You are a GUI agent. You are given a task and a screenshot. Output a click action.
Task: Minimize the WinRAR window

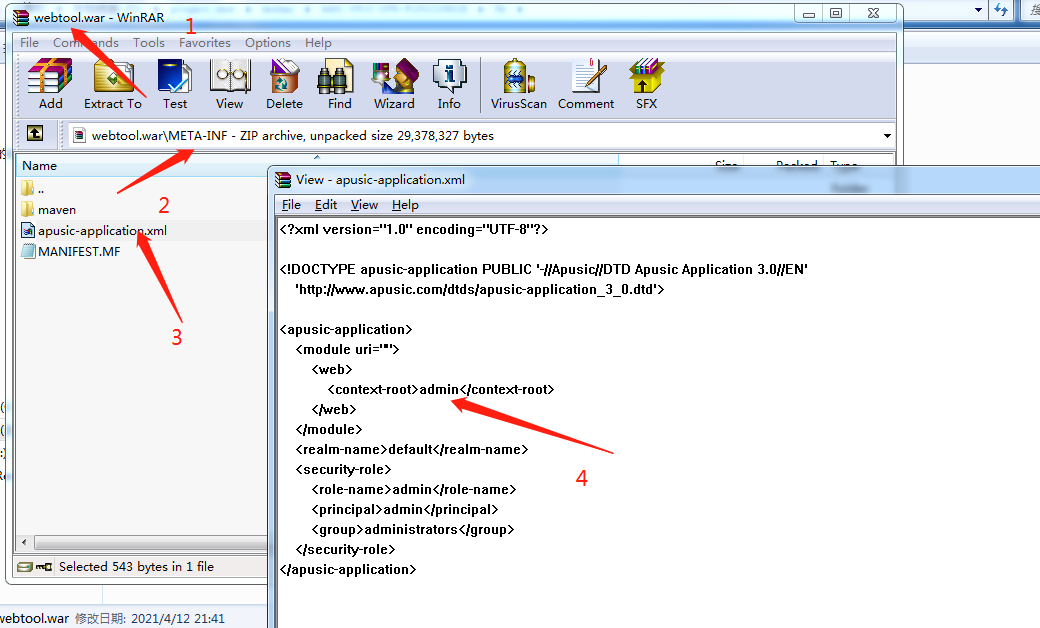click(809, 13)
